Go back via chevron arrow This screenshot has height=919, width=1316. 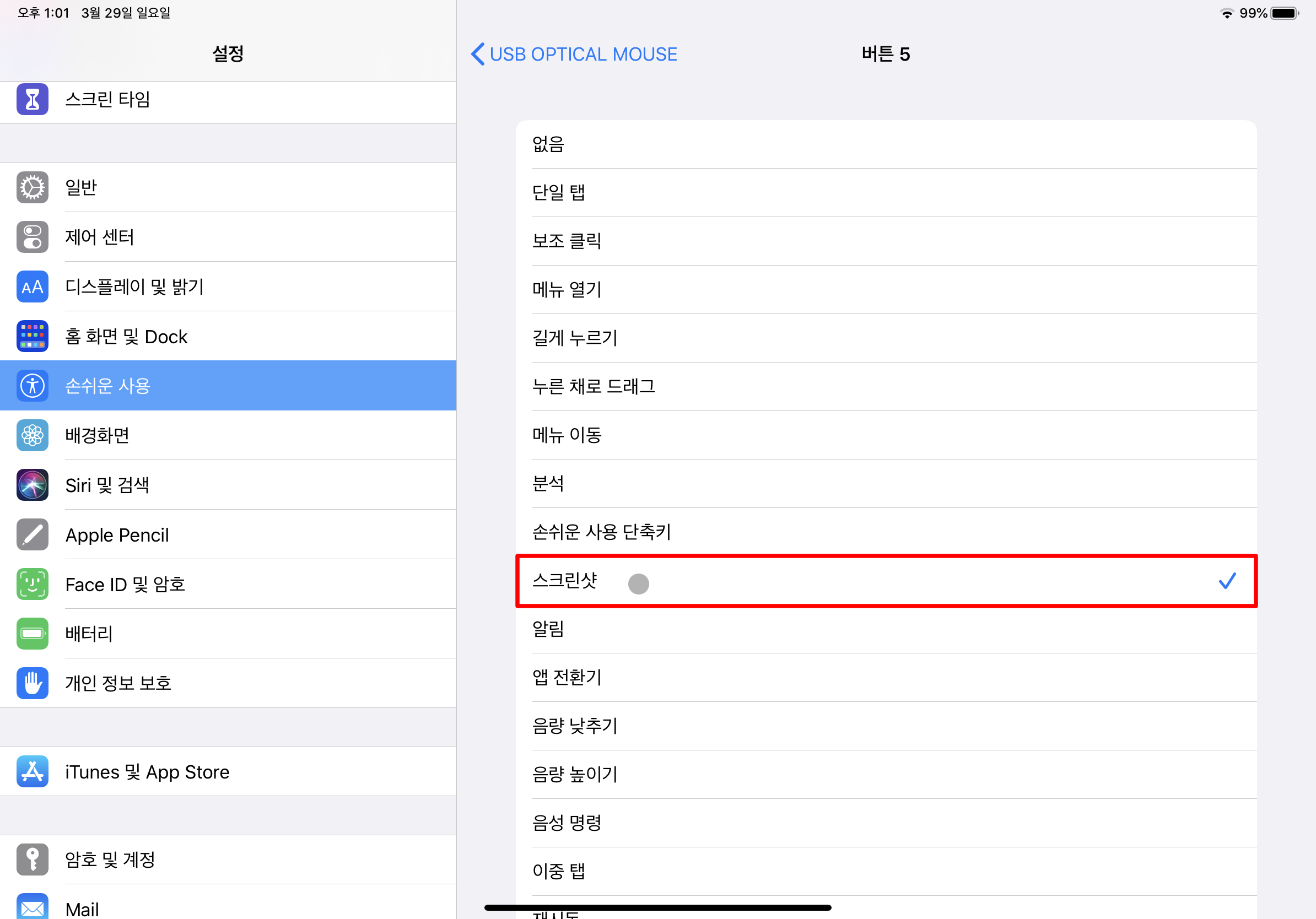pos(477,54)
